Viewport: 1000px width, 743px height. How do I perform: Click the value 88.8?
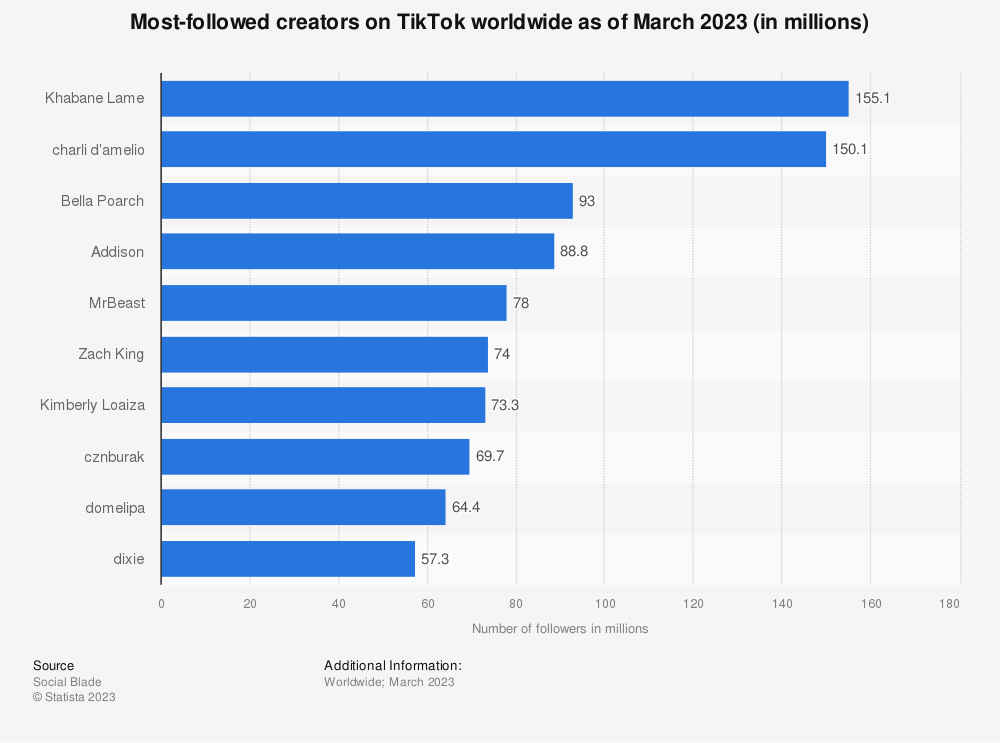click(x=574, y=251)
